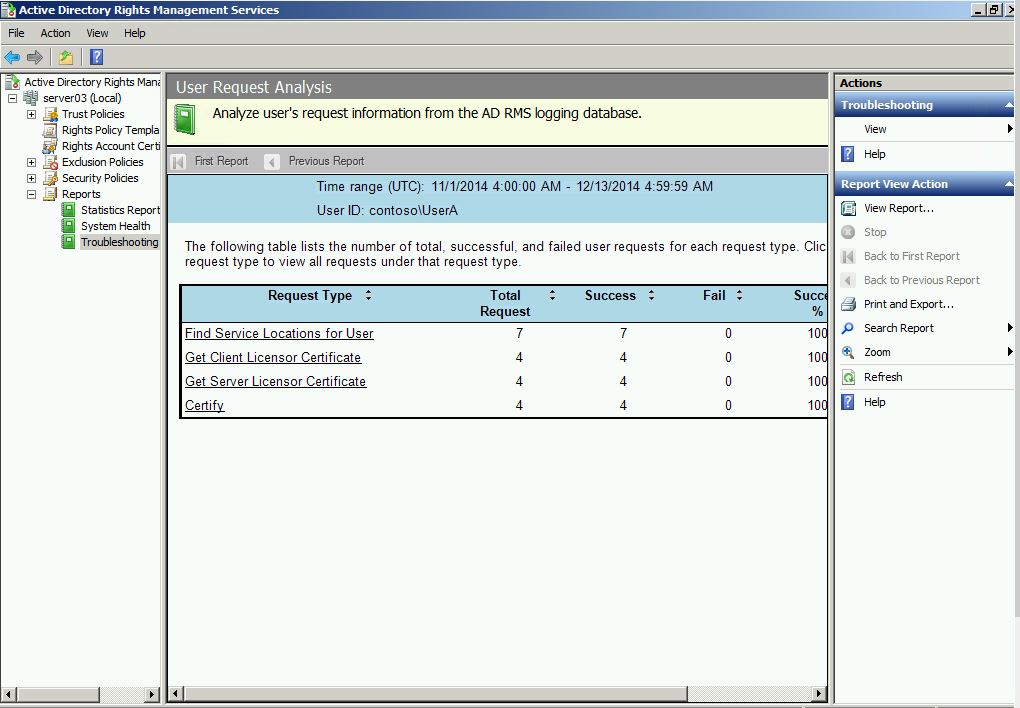This screenshot has width=1020, height=708.
Task: Select System Health tree item
Action: tap(116, 226)
